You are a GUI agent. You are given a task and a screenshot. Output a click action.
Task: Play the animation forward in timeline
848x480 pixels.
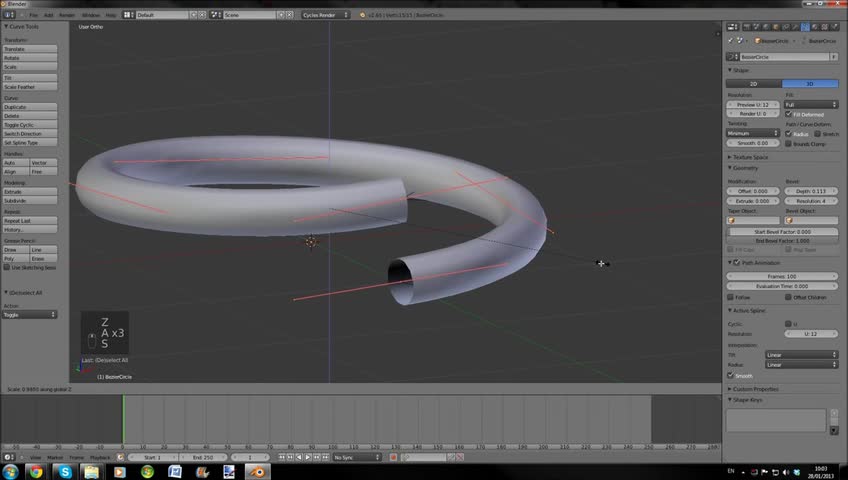(308, 457)
